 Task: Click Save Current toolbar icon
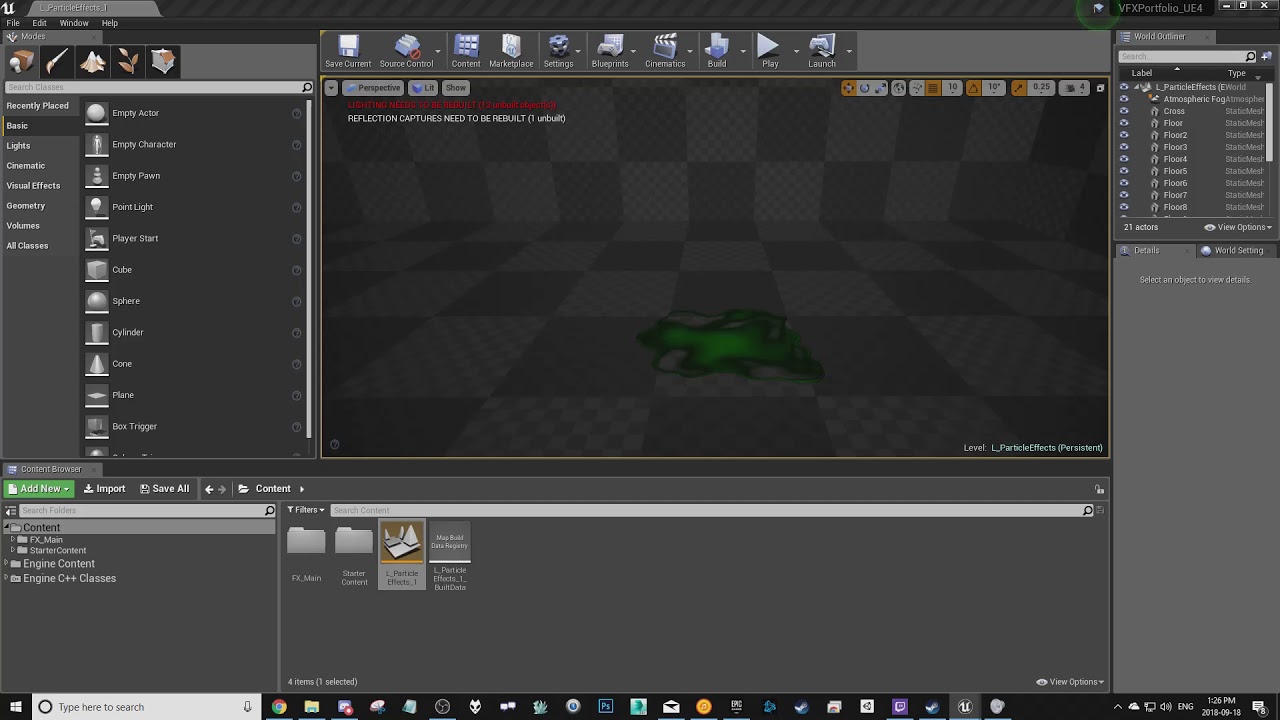click(x=348, y=51)
